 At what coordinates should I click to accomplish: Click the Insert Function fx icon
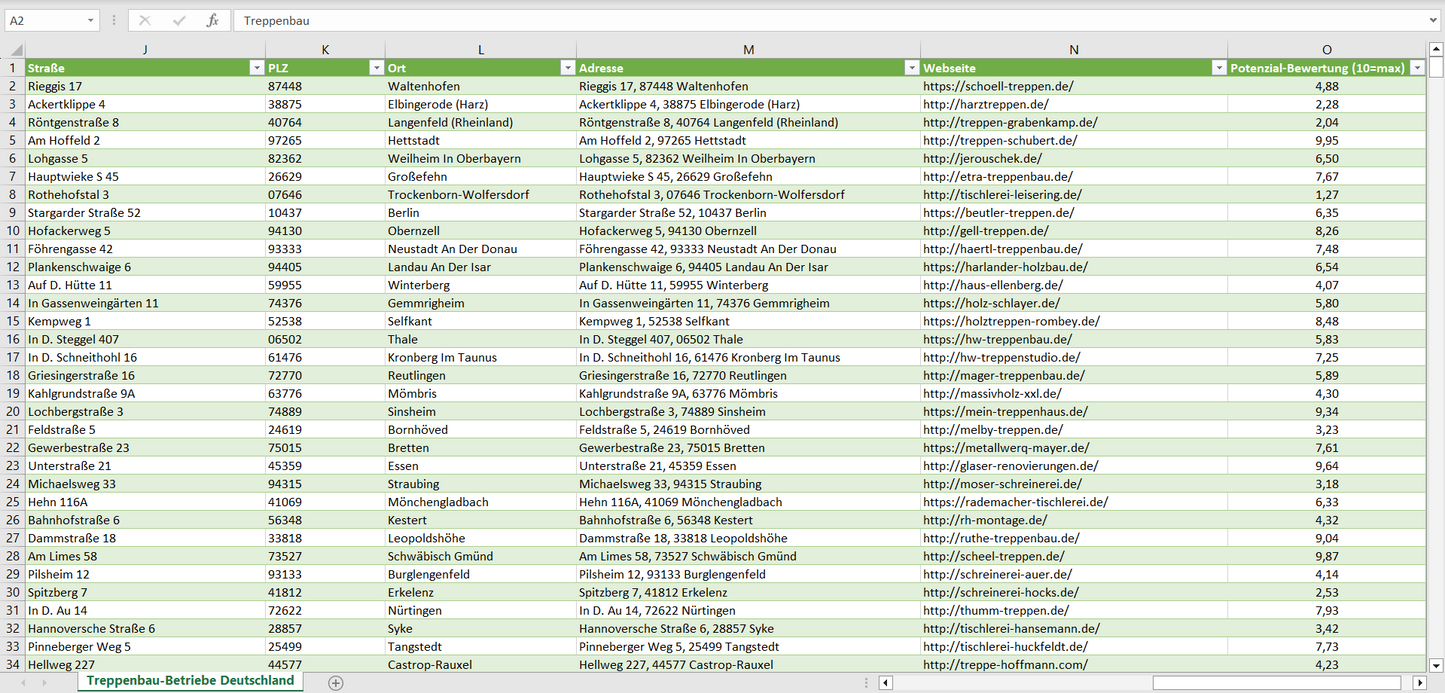click(212, 20)
